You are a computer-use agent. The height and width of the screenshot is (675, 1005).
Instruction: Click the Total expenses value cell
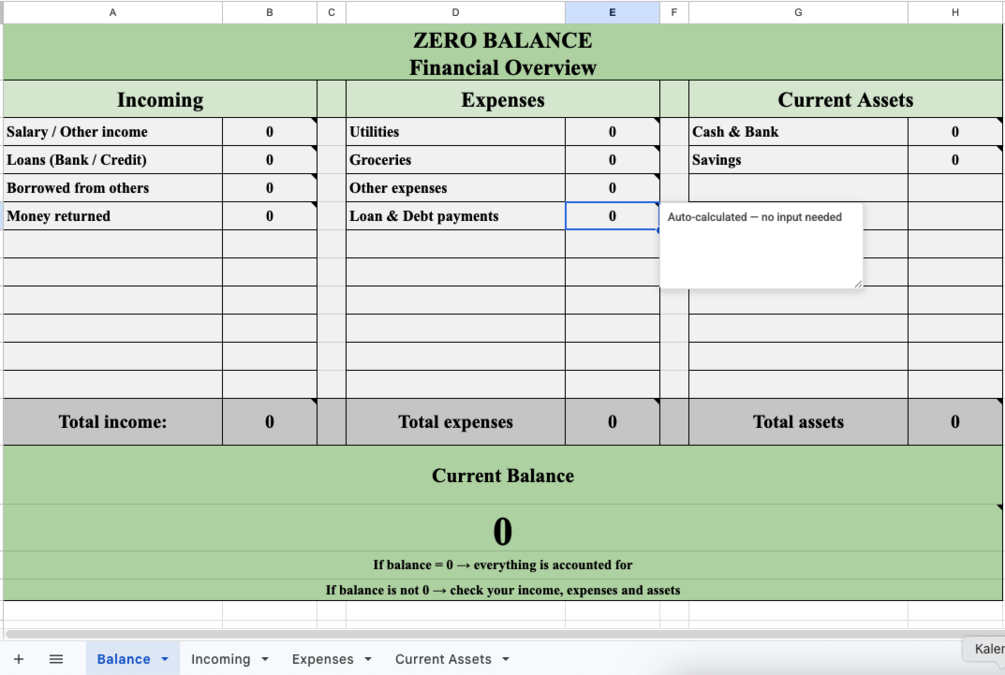pyautogui.click(x=612, y=422)
